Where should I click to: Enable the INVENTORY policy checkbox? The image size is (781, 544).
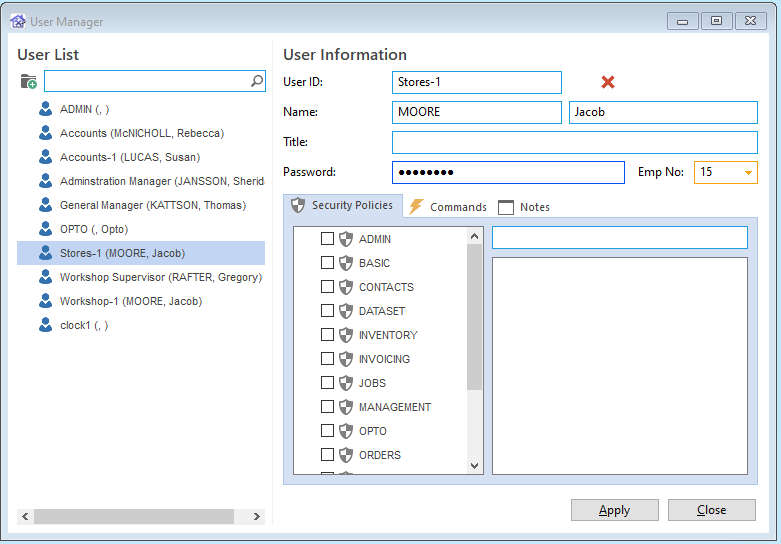pyautogui.click(x=327, y=334)
